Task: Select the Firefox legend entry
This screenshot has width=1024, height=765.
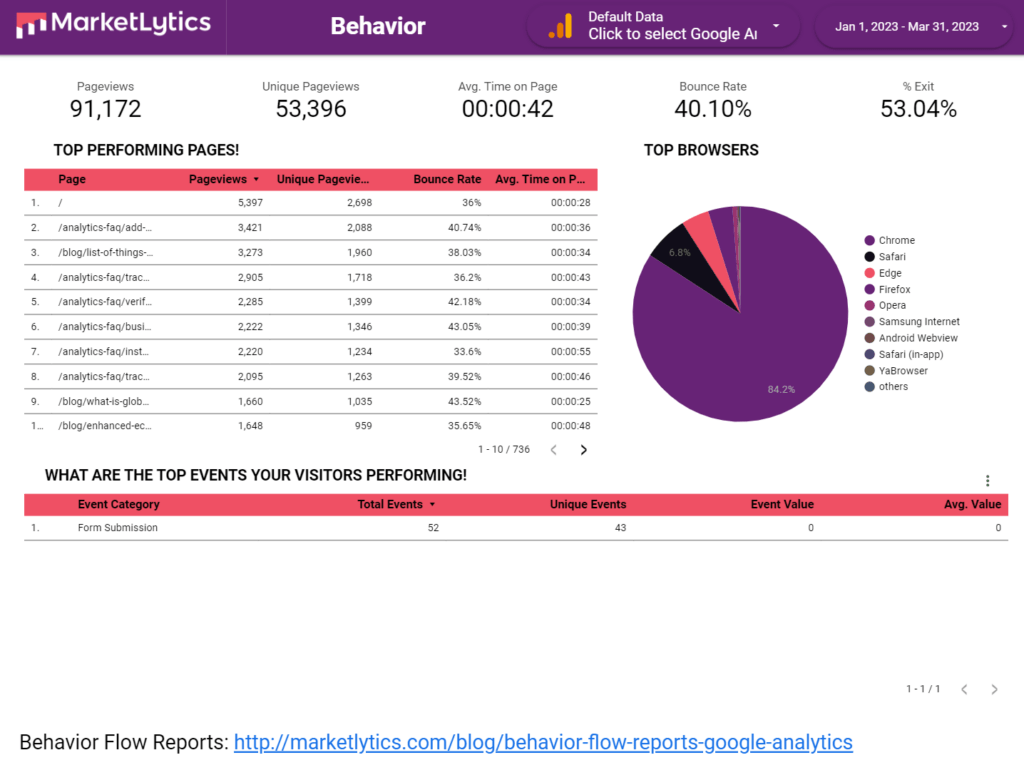Action: (894, 289)
